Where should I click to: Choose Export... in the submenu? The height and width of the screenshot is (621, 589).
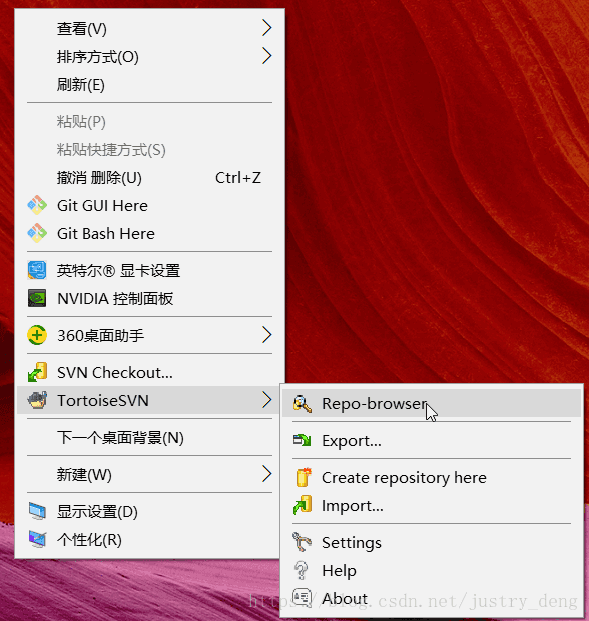[x=431, y=440]
